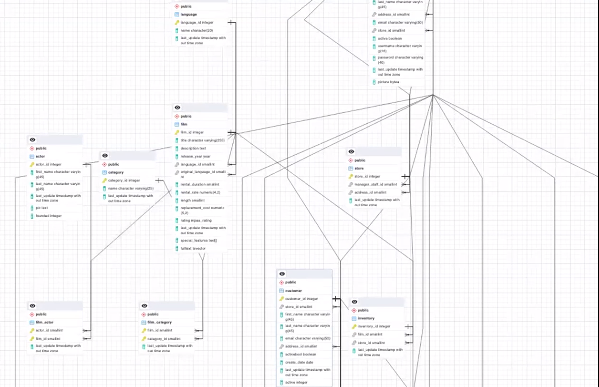Click the key icon beside film_id in film_category table
Screen dimensions: 599x387
click(x=144, y=330)
